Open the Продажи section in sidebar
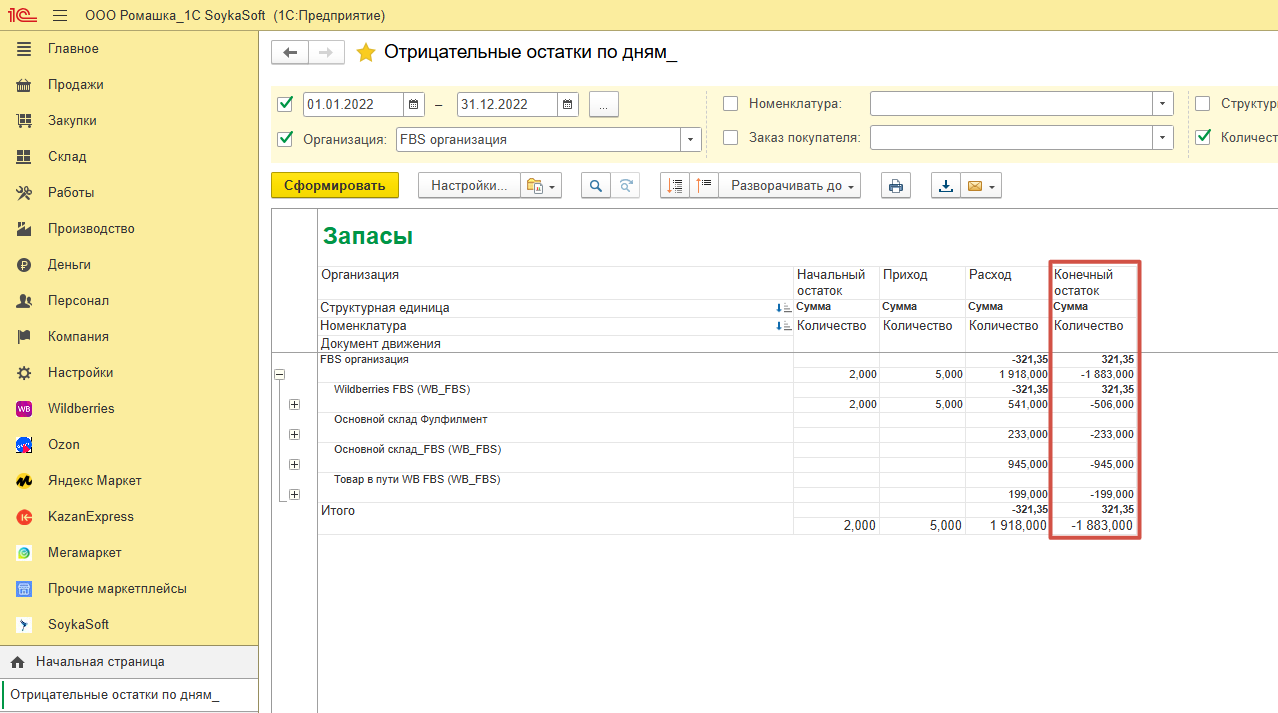The height and width of the screenshot is (713, 1278). click(75, 85)
